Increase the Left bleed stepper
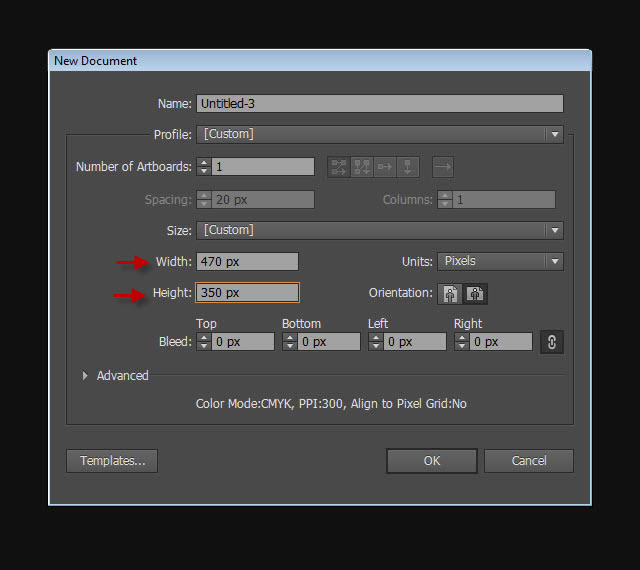Viewport: 640px width, 570px height. click(376, 337)
